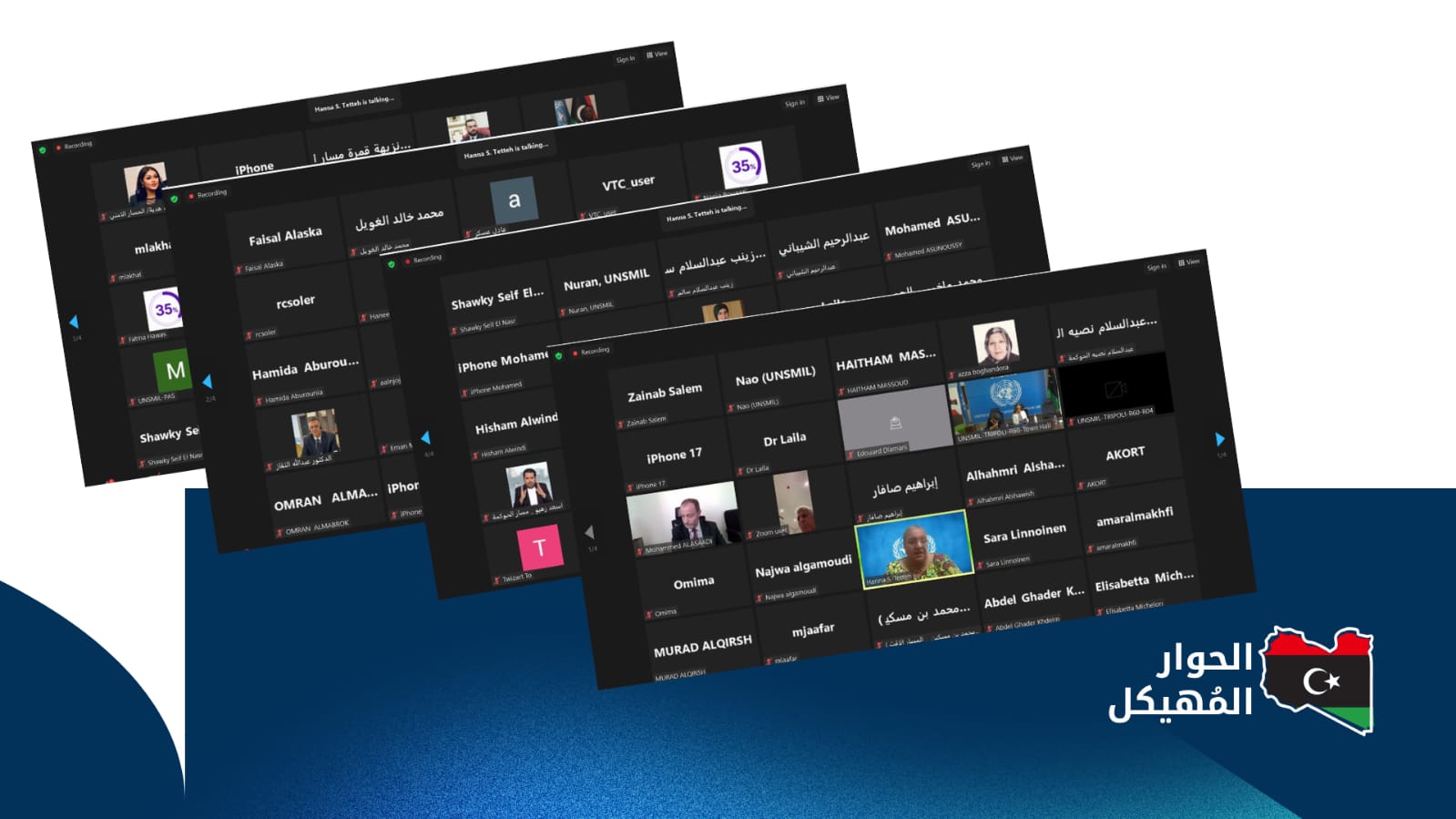
Task: Click the green encryption shield in the front window
Action: click(x=558, y=355)
